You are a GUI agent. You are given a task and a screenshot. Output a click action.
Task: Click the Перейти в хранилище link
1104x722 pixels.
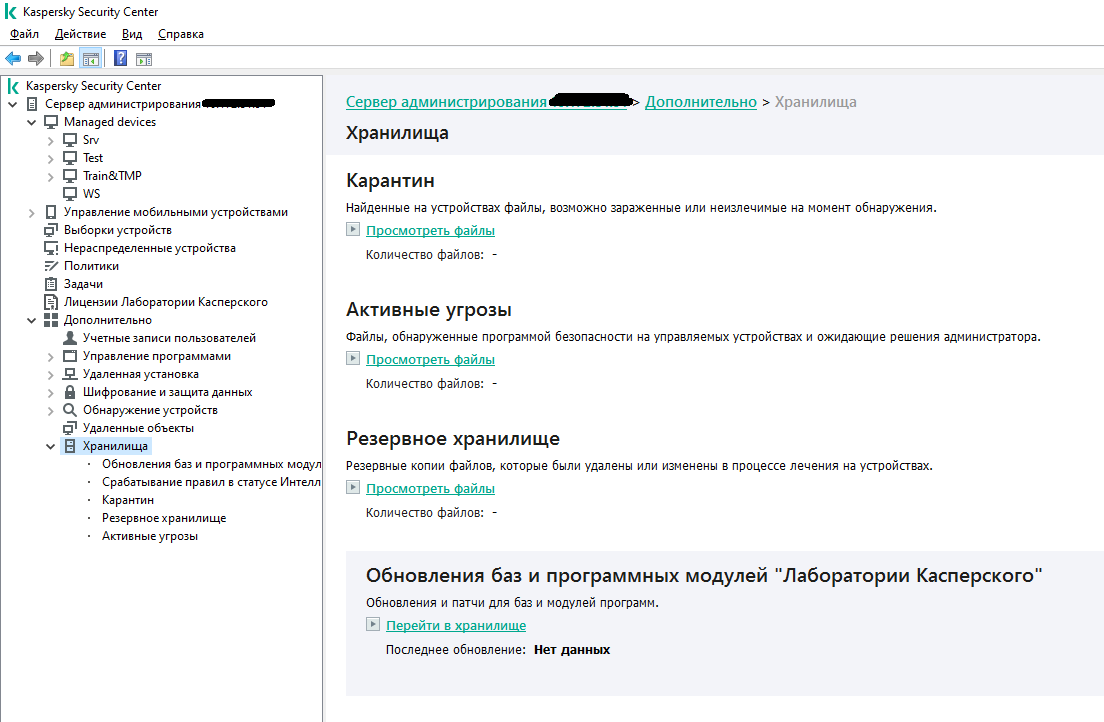tap(456, 625)
